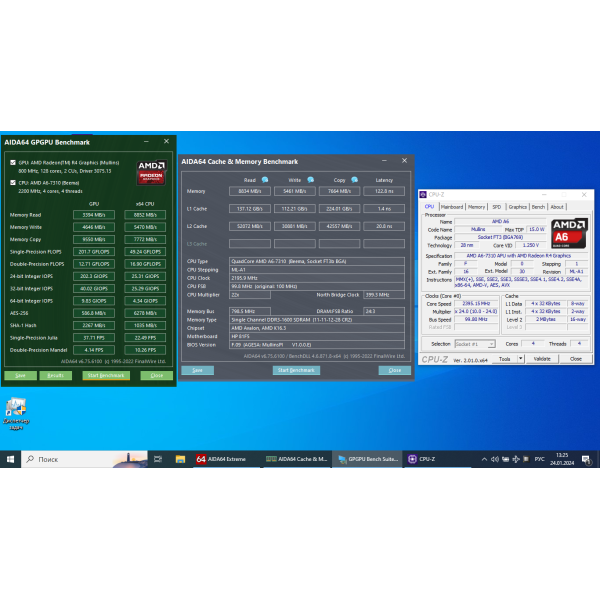600x600 pixels.
Task: Click the Close button in CPU-Z
Action: click(x=576, y=359)
